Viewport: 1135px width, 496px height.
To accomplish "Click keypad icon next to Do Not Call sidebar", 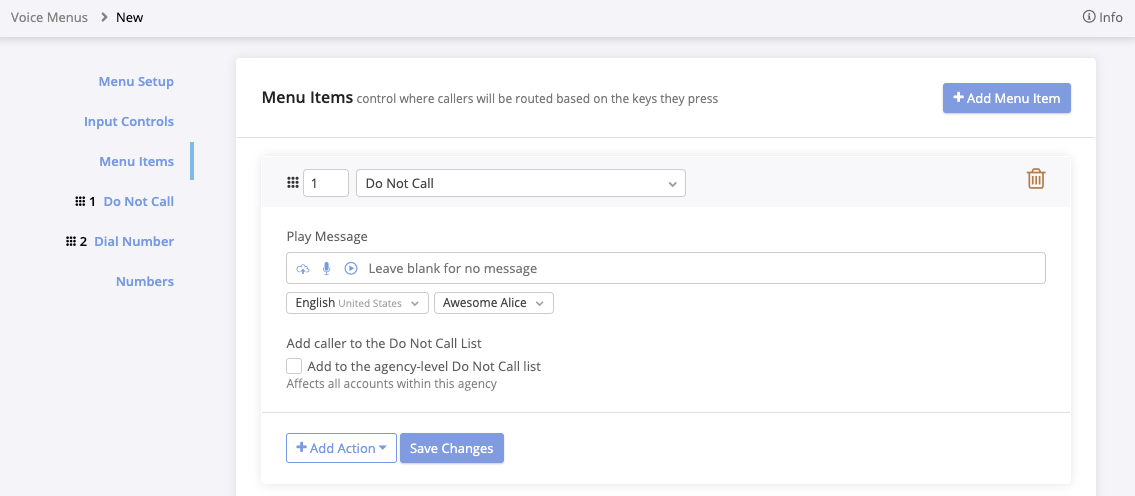I will (80, 201).
